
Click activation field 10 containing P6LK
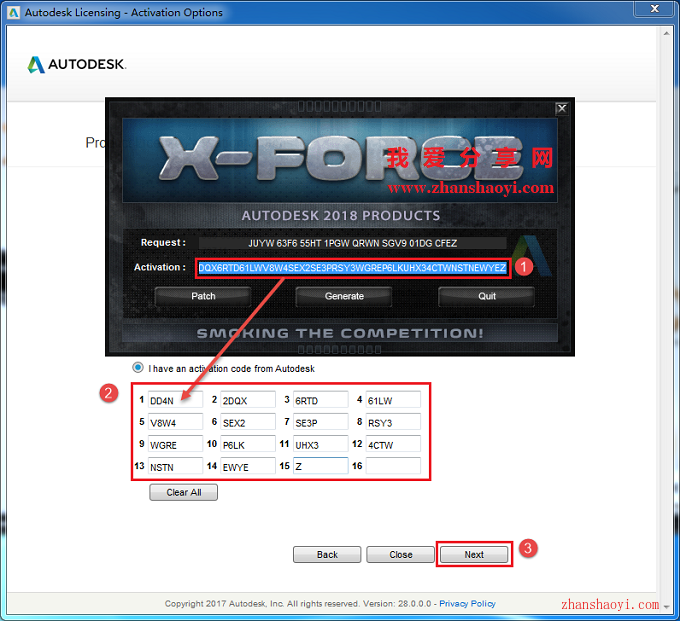248,444
